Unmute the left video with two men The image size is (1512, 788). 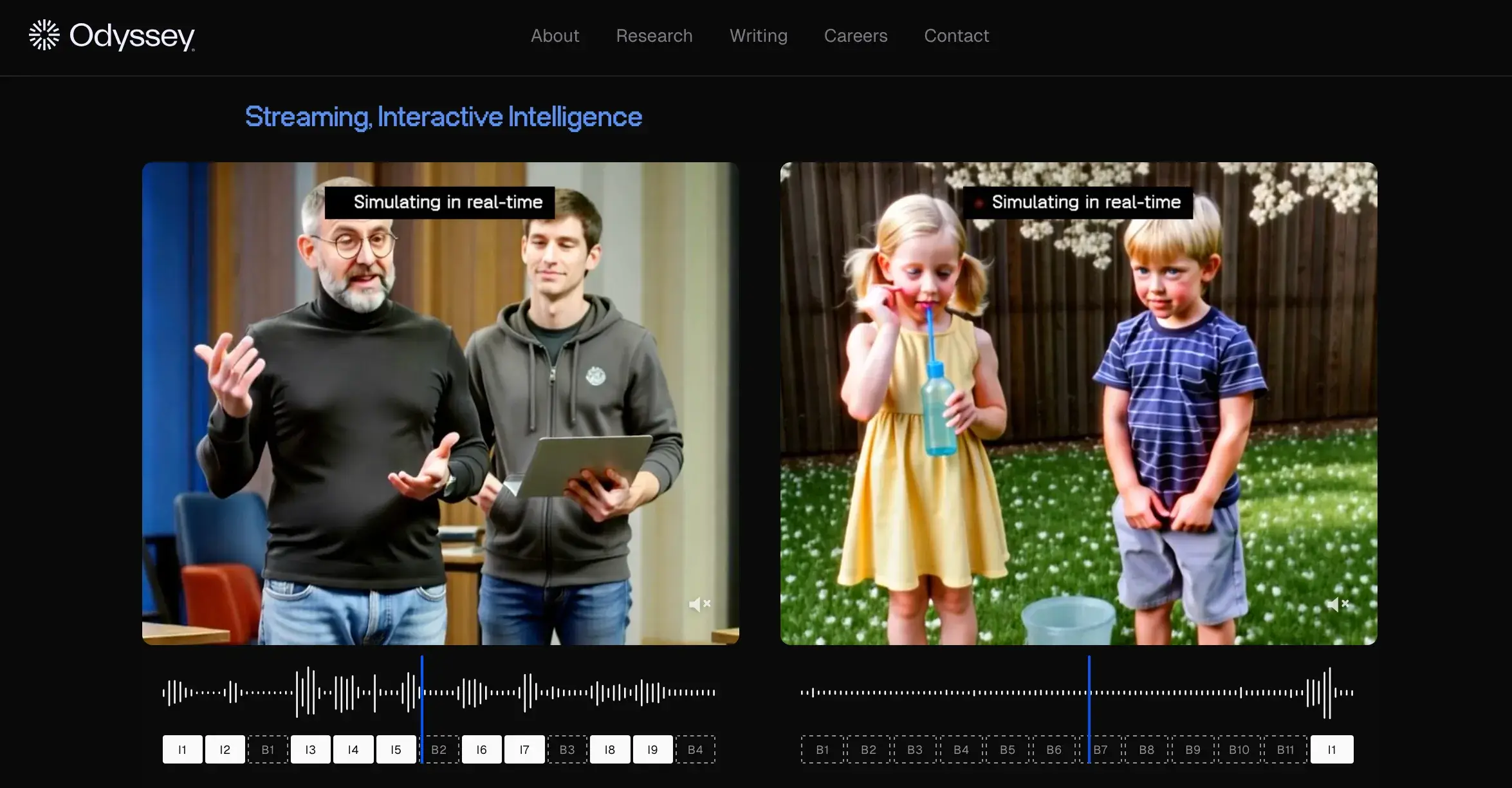699,604
